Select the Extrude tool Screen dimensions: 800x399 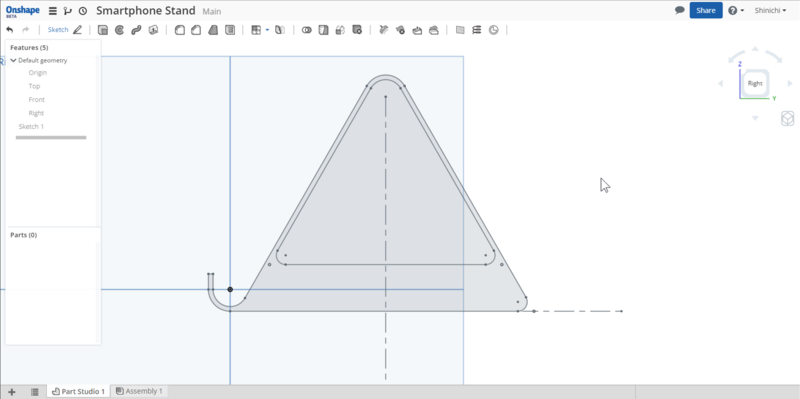click(x=103, y=30)
